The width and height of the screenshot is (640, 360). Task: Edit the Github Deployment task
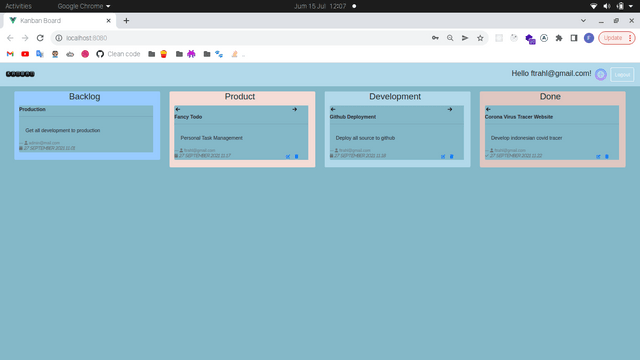coord(443,156)
